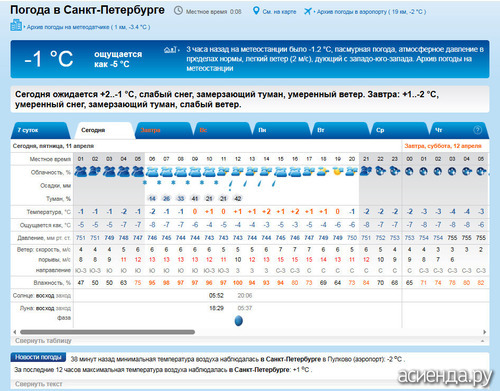
Task: Click the clock icon beside local time
Action: (178, 11)
